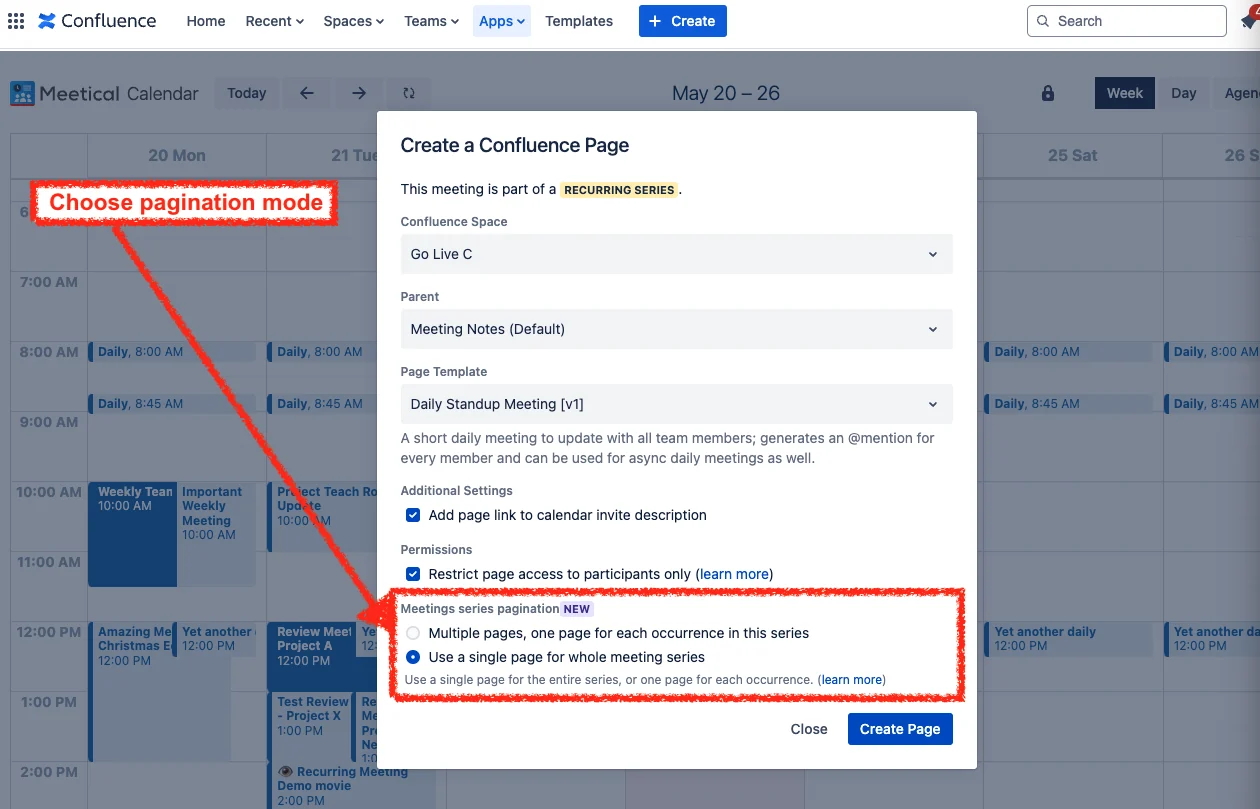Screen dimensions: 1260x809
Task: Click the Create Page button
Action: click(x=900, y=729)
